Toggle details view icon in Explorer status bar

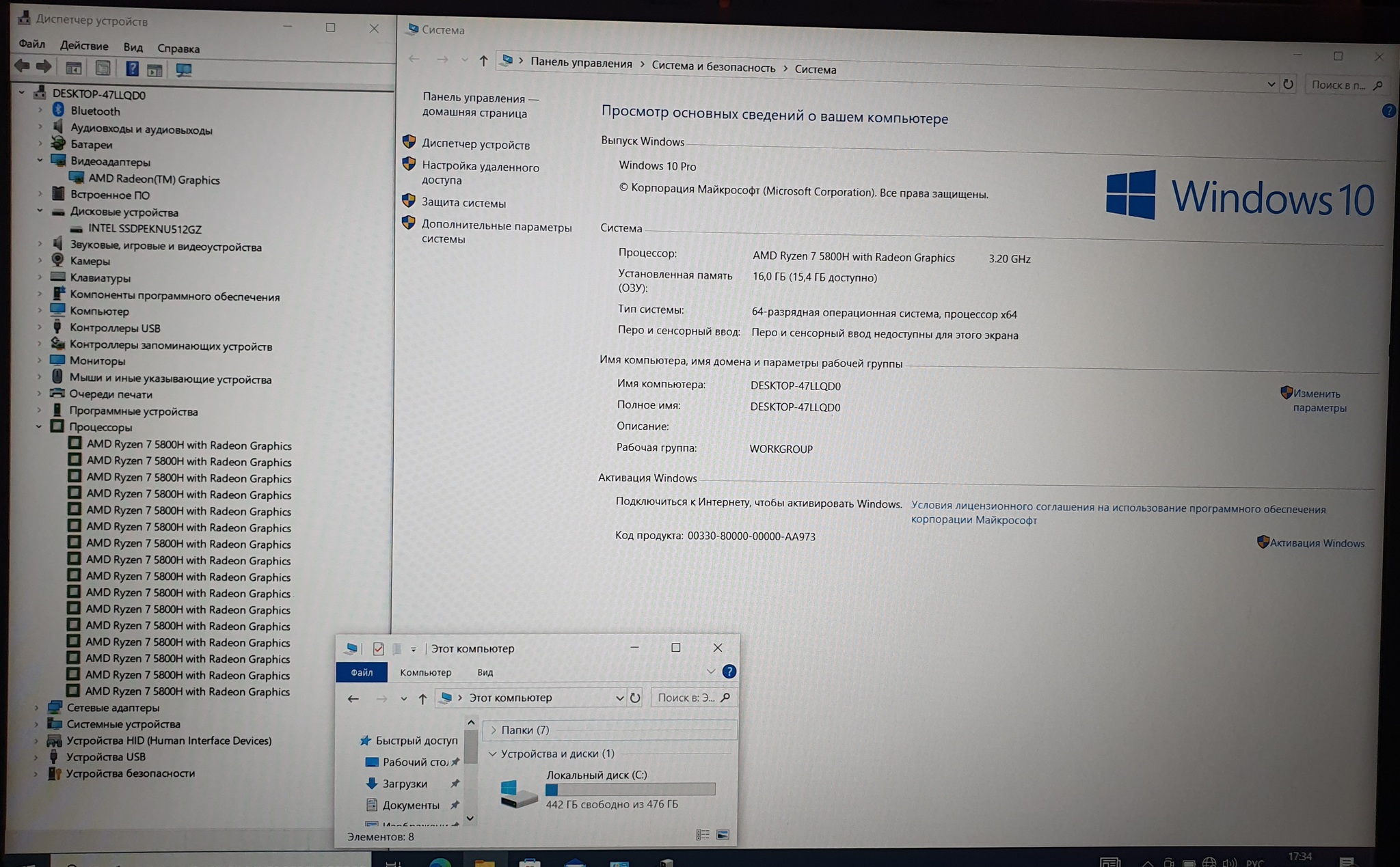702,834
